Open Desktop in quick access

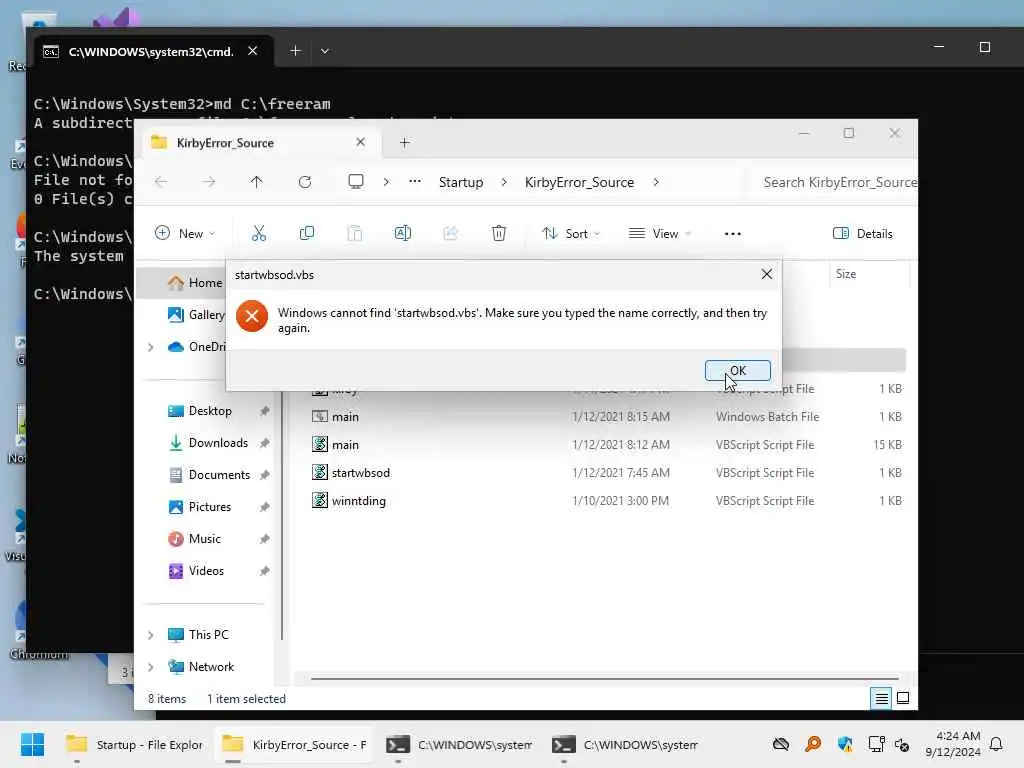pyautogui.click(x=209, y=411)
